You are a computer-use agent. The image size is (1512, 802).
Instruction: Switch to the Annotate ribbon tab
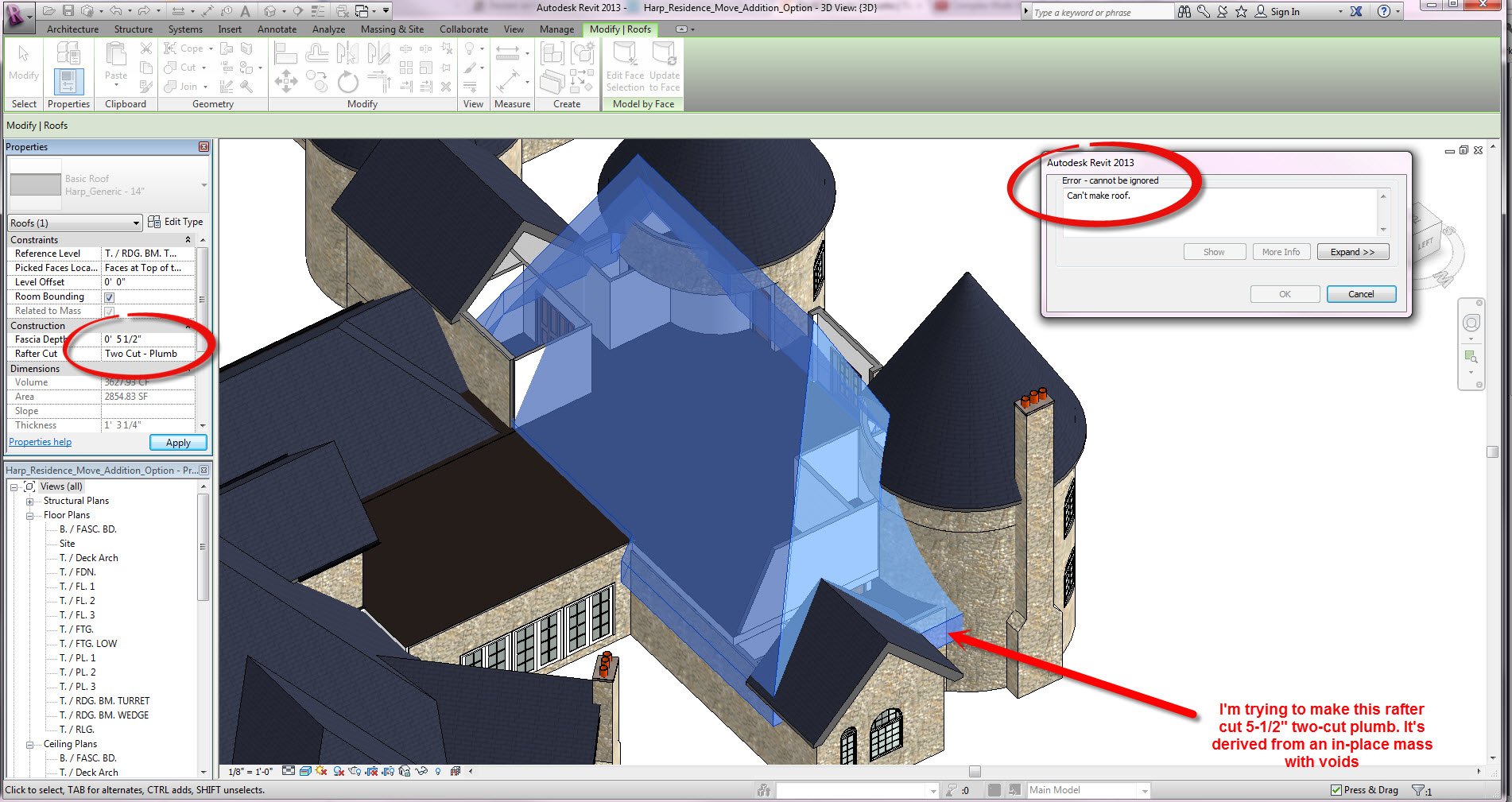[x=277, y=29]
